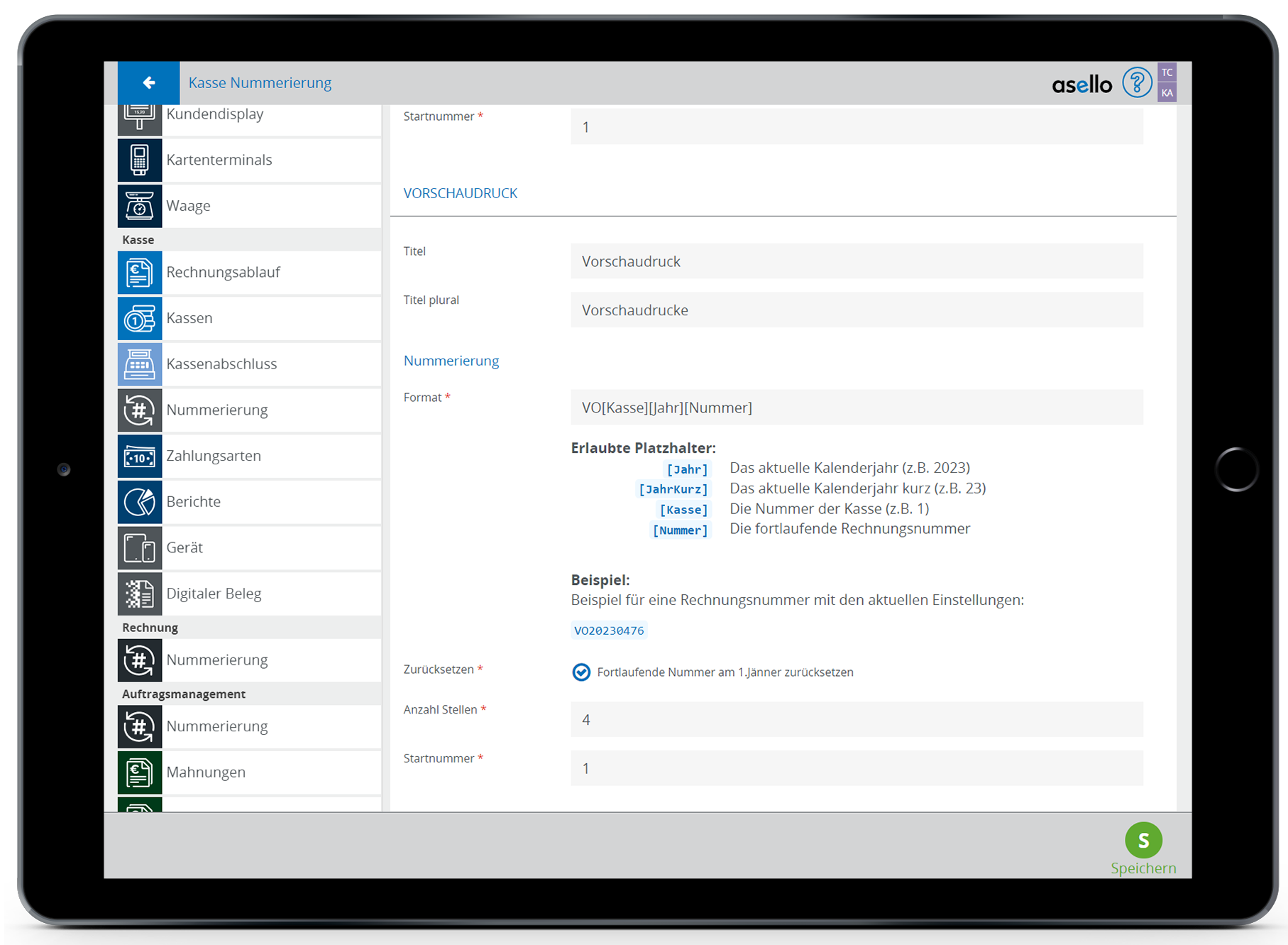
Task: Open Kassenabschluss register icon
Action: tap(140, 364)
